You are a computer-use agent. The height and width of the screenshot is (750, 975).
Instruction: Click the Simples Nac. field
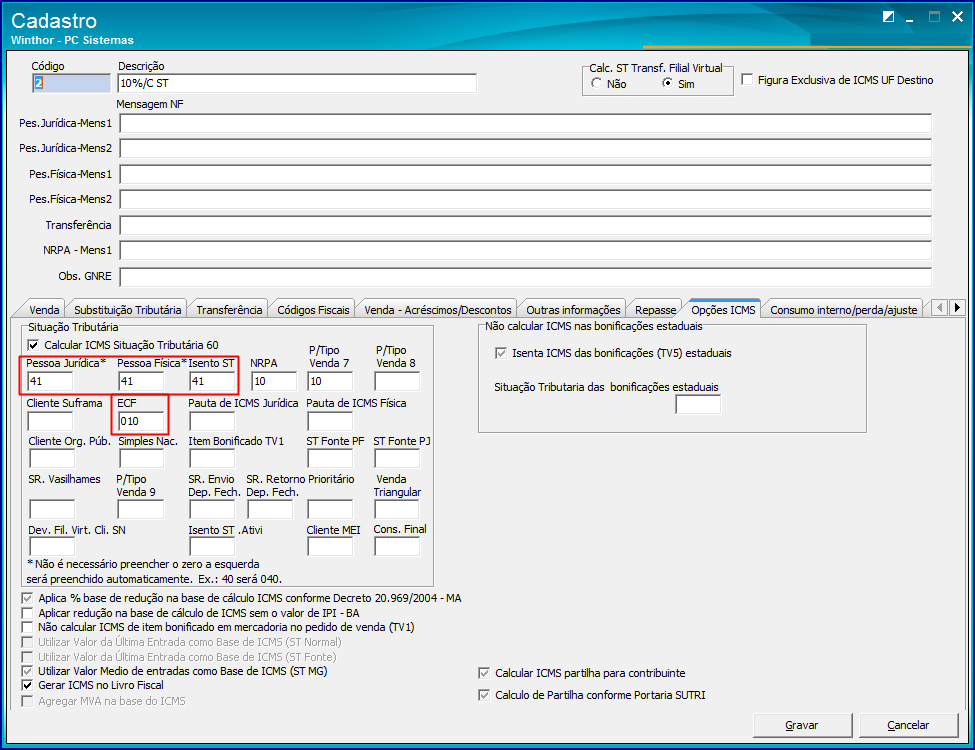coord(141,458)
